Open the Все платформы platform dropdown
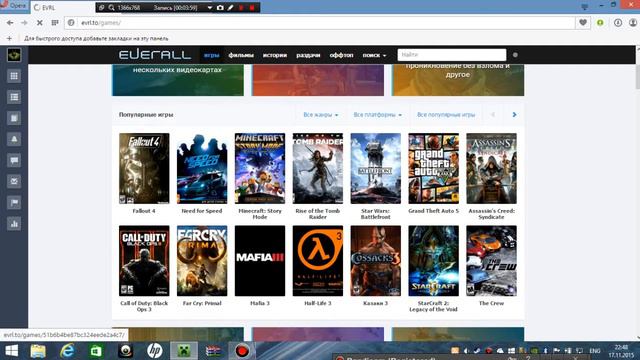The height and width of the screenshot is (360, 640). [378, 115]
